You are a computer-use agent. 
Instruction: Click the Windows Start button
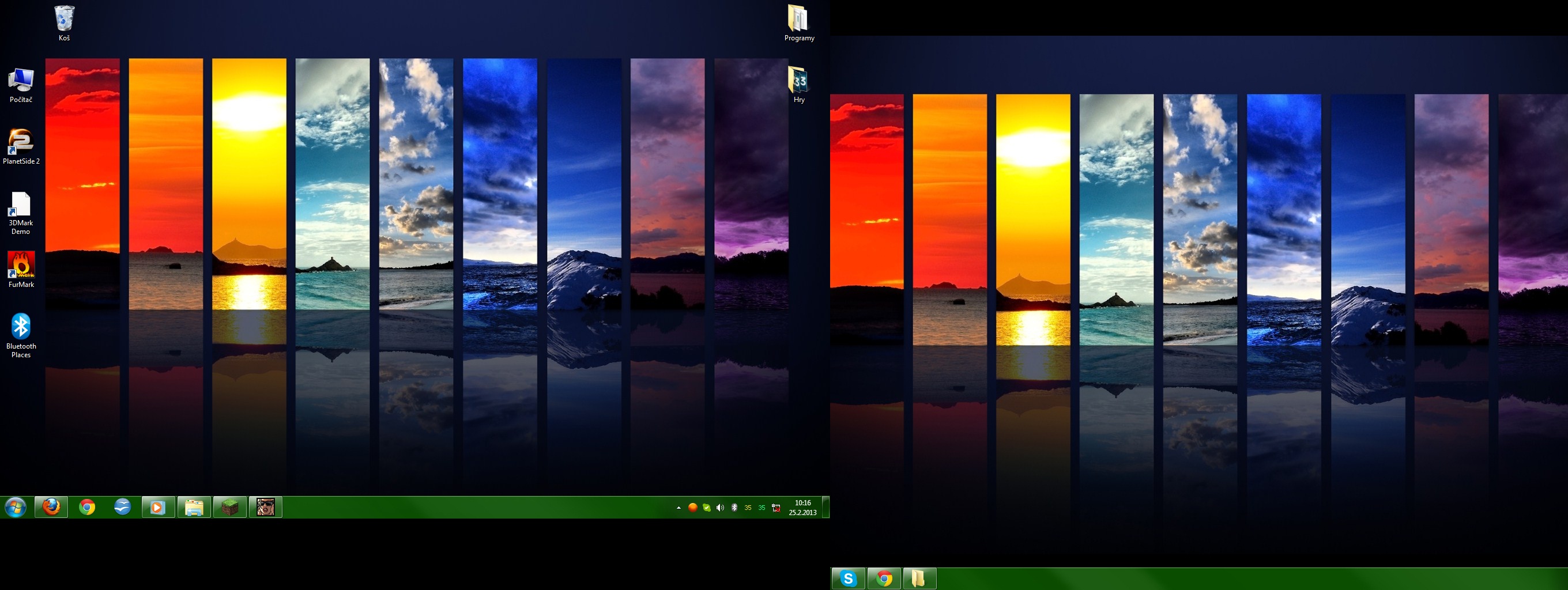coord(16,507)
